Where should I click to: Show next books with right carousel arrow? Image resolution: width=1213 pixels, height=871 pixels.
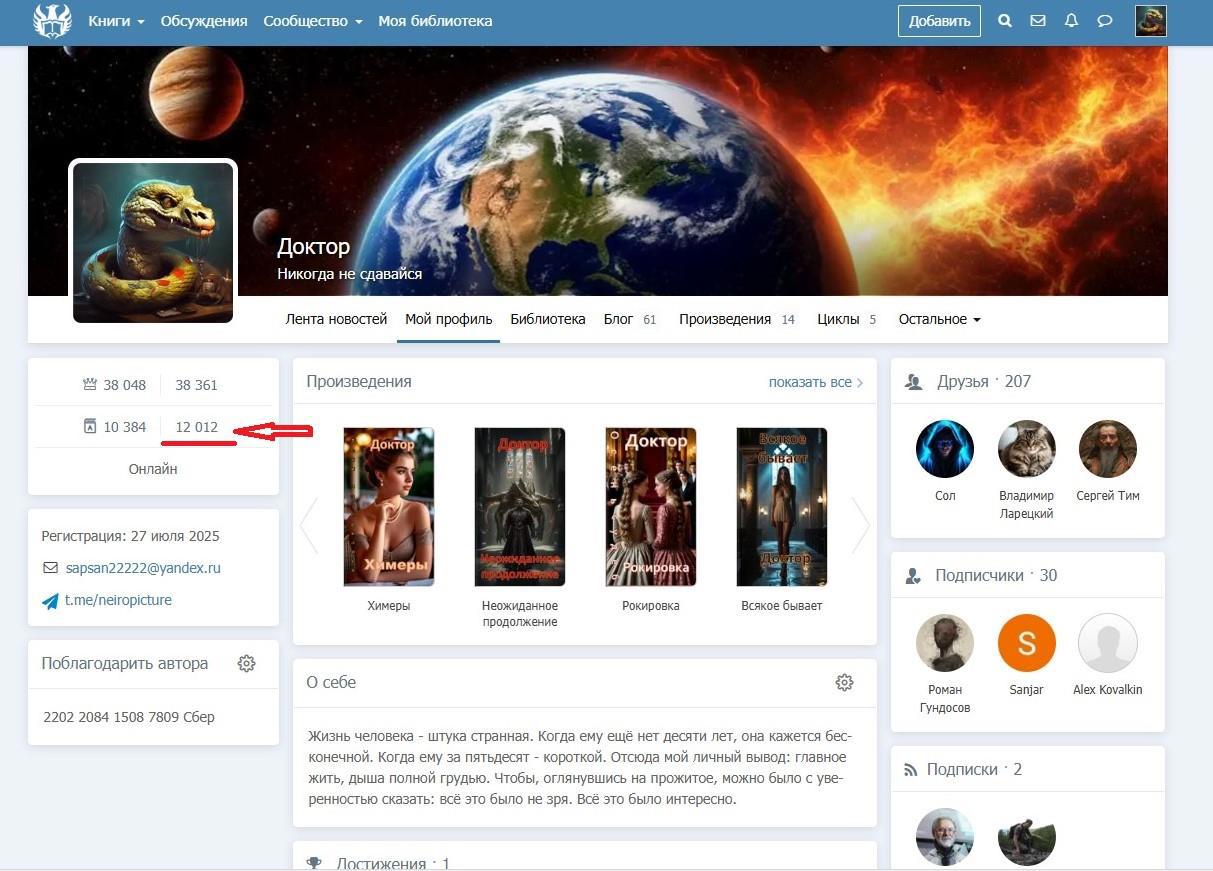(x=860, y=525)
